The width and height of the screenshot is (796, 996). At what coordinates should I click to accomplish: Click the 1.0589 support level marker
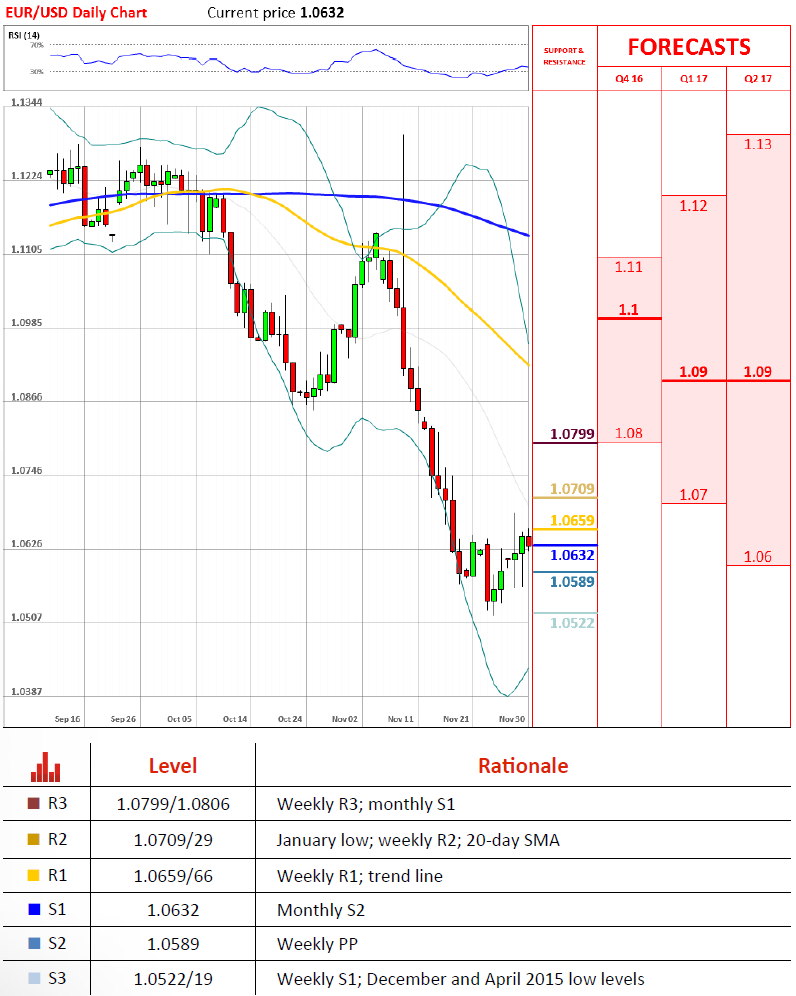coord(572,582)
